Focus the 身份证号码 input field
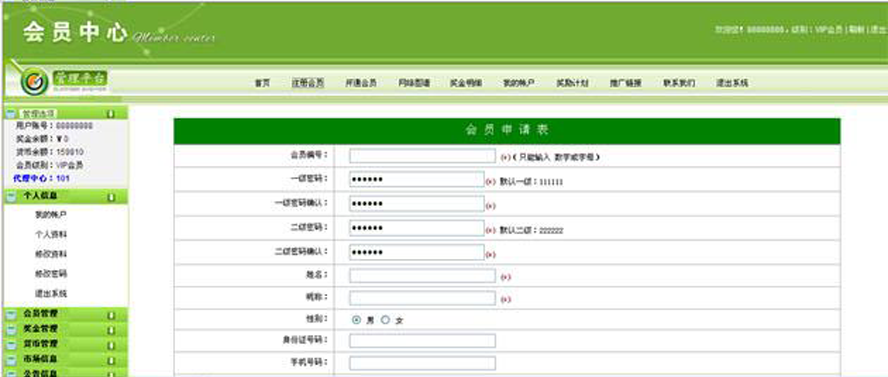The height and width of the screenshot is (377, 888). (422, 341)
